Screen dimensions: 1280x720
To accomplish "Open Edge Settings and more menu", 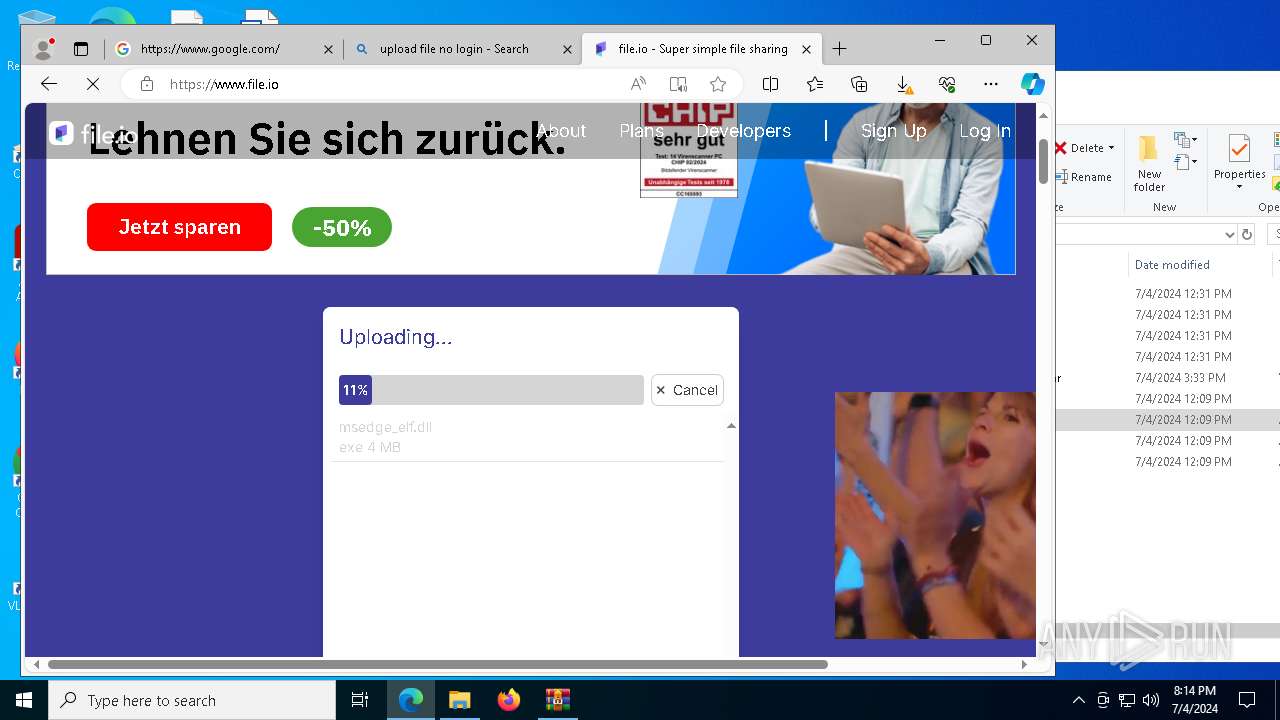I will [991, 84].
